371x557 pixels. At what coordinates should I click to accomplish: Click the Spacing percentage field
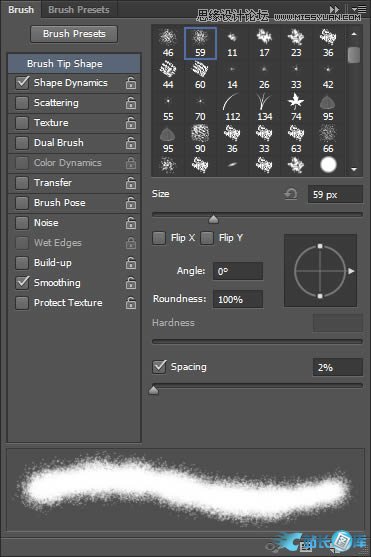click(x=338, y=367)
